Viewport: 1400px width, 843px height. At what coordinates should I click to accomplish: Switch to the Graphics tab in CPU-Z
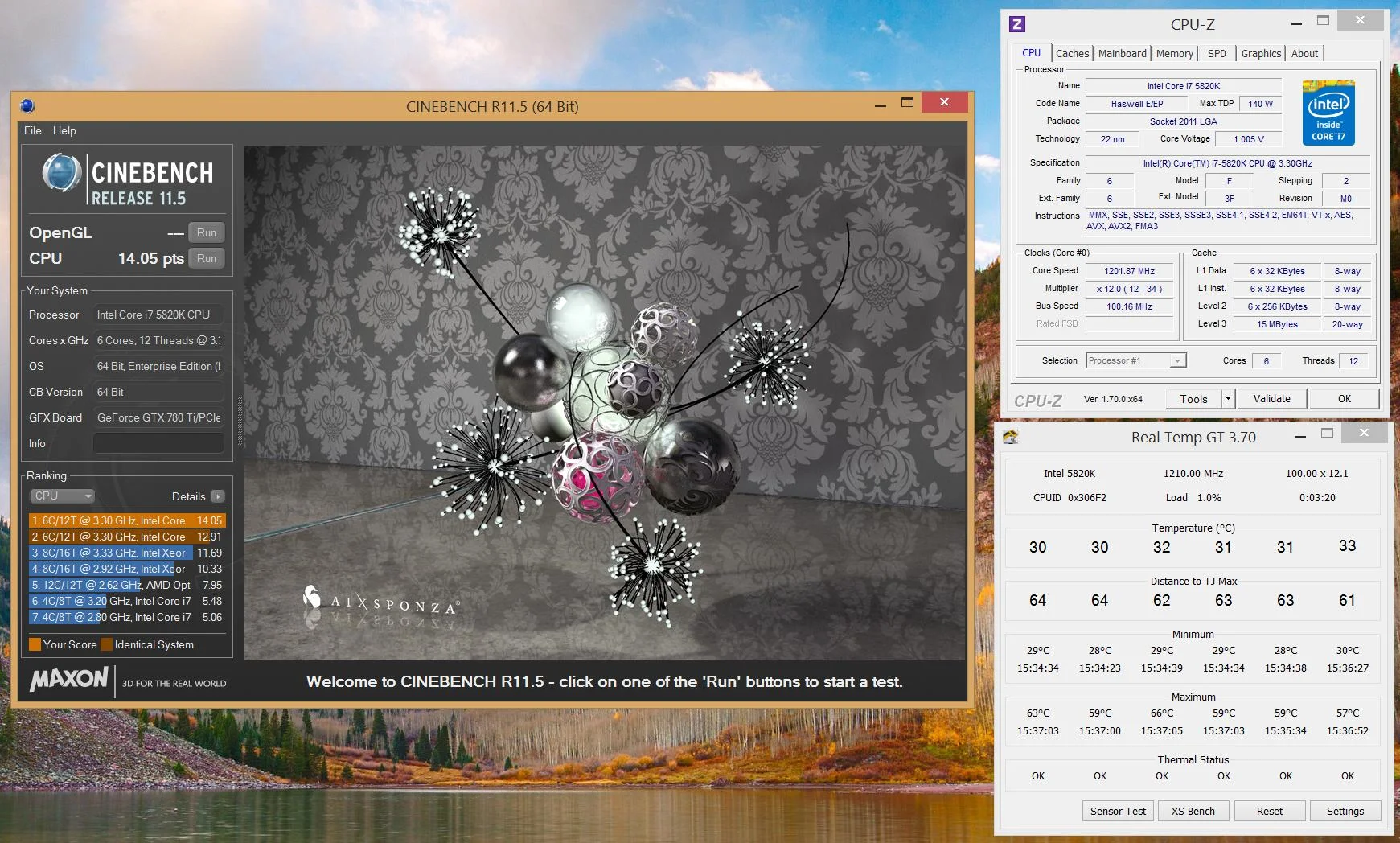click(x=1261, y=53)
